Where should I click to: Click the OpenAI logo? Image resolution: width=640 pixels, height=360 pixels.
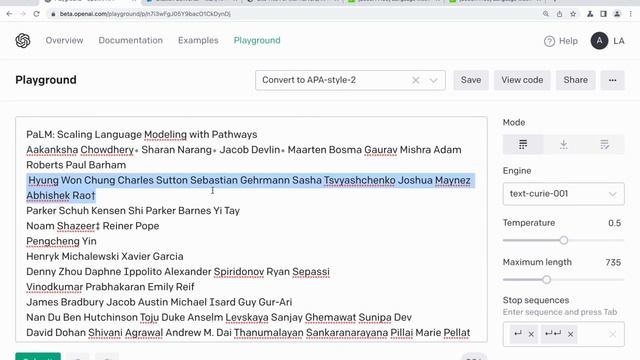coord(23,40)
